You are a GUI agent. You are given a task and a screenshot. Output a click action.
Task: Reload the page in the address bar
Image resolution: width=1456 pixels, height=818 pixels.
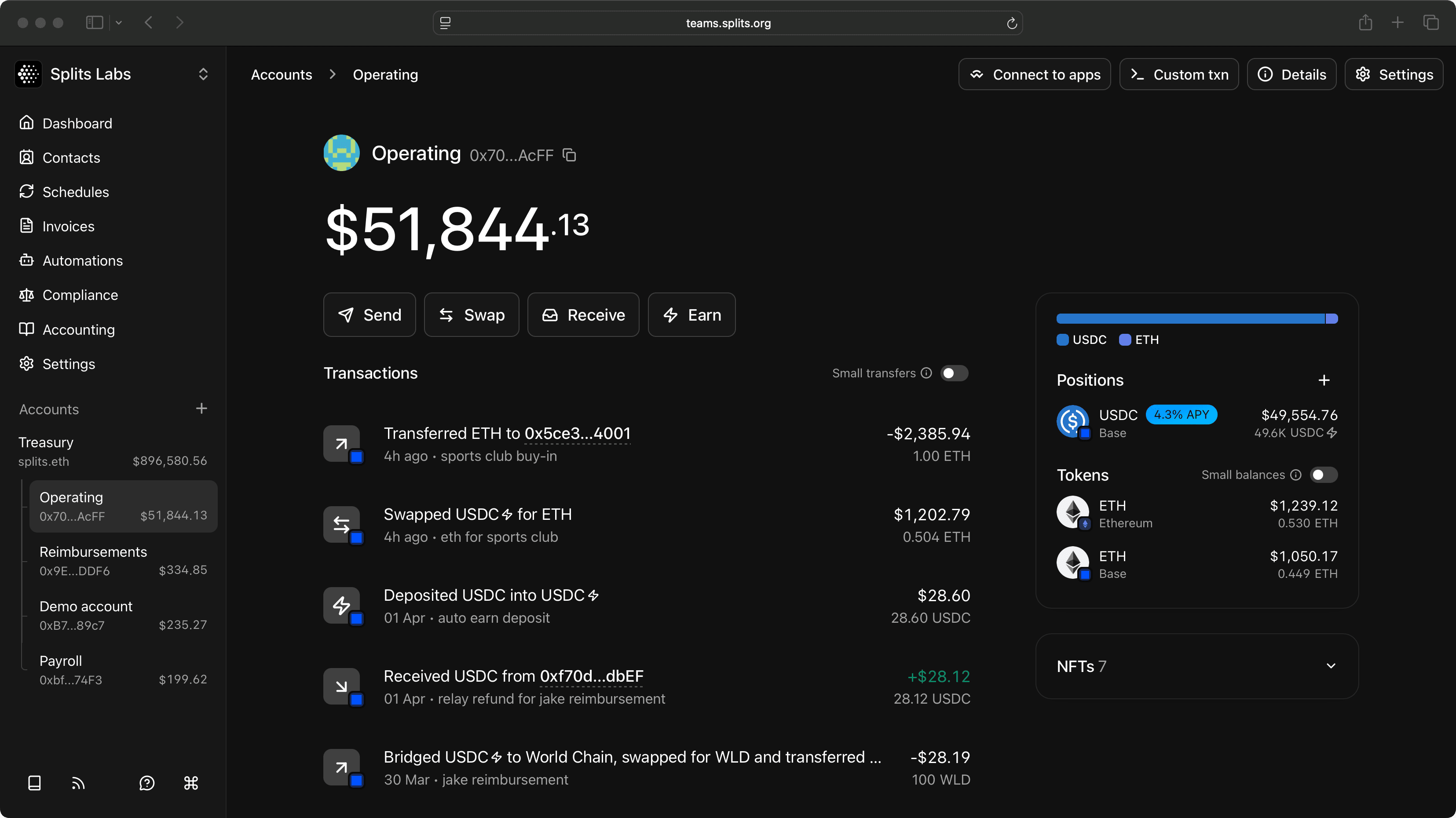[x=1012, y=23]
